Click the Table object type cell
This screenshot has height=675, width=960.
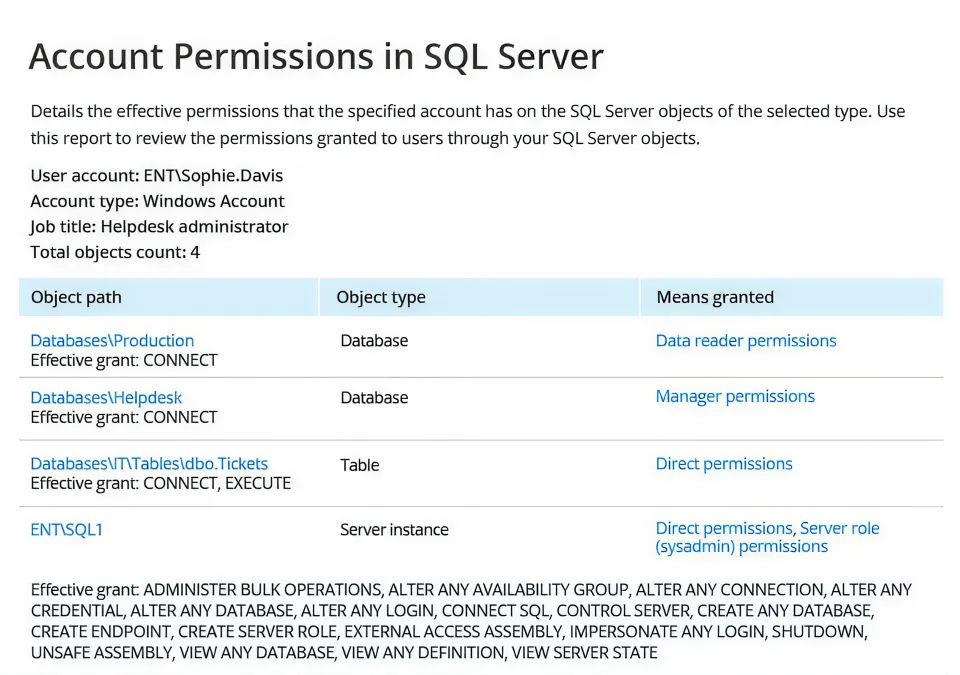coord(358,465)
